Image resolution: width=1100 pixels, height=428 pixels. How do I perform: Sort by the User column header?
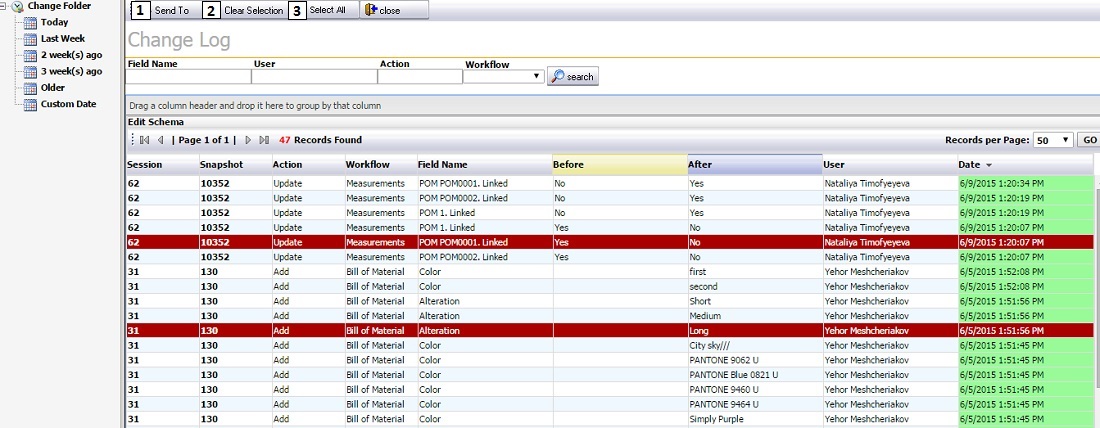[891, 165]
